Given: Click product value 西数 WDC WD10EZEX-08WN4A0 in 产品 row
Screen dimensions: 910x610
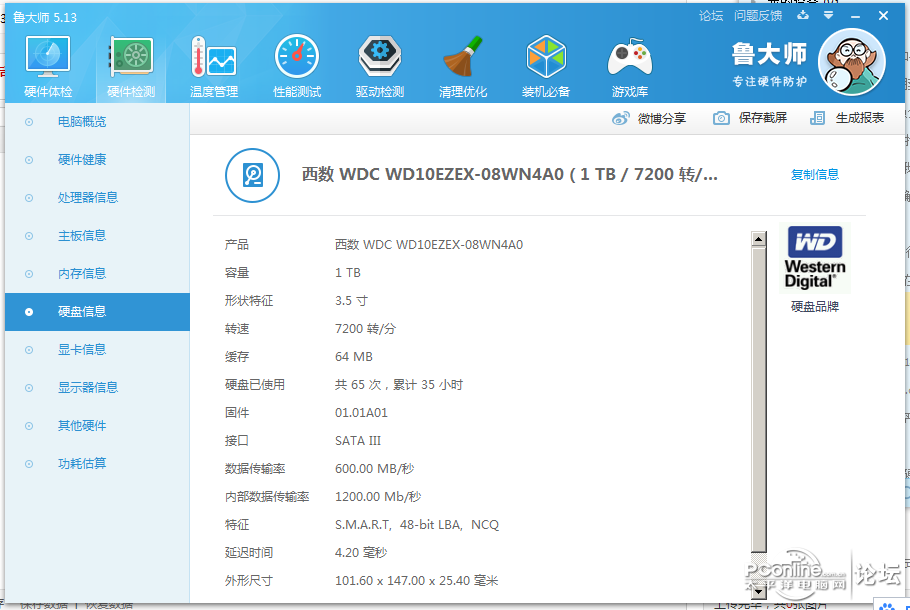Looking at the screenshot, I should (x=429, y=245).
